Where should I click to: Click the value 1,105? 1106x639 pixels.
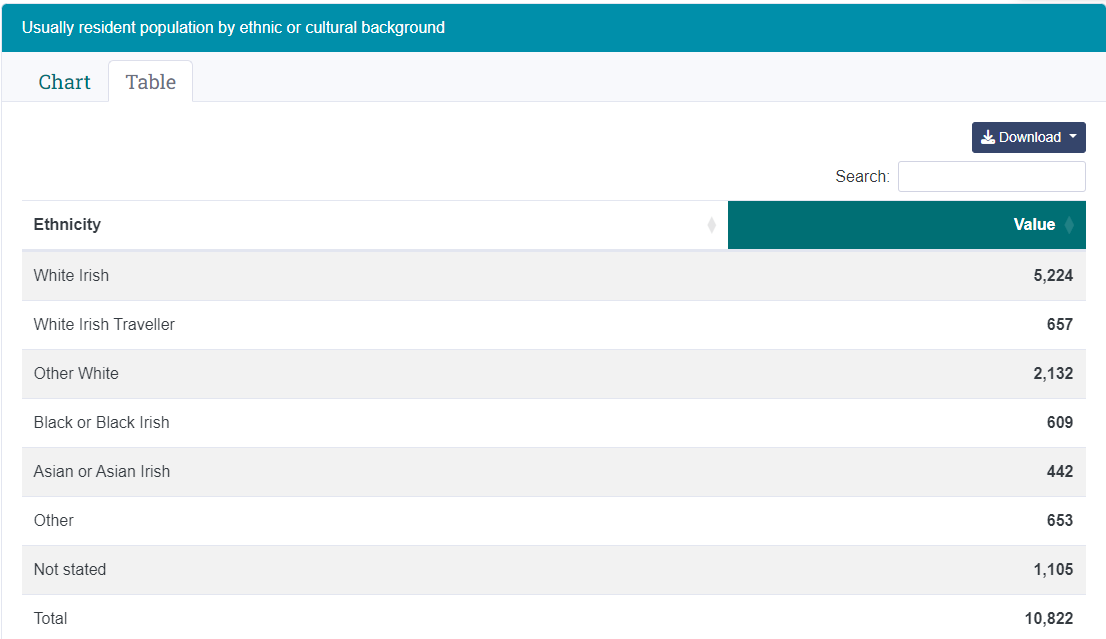click(x=1053, y=569)
